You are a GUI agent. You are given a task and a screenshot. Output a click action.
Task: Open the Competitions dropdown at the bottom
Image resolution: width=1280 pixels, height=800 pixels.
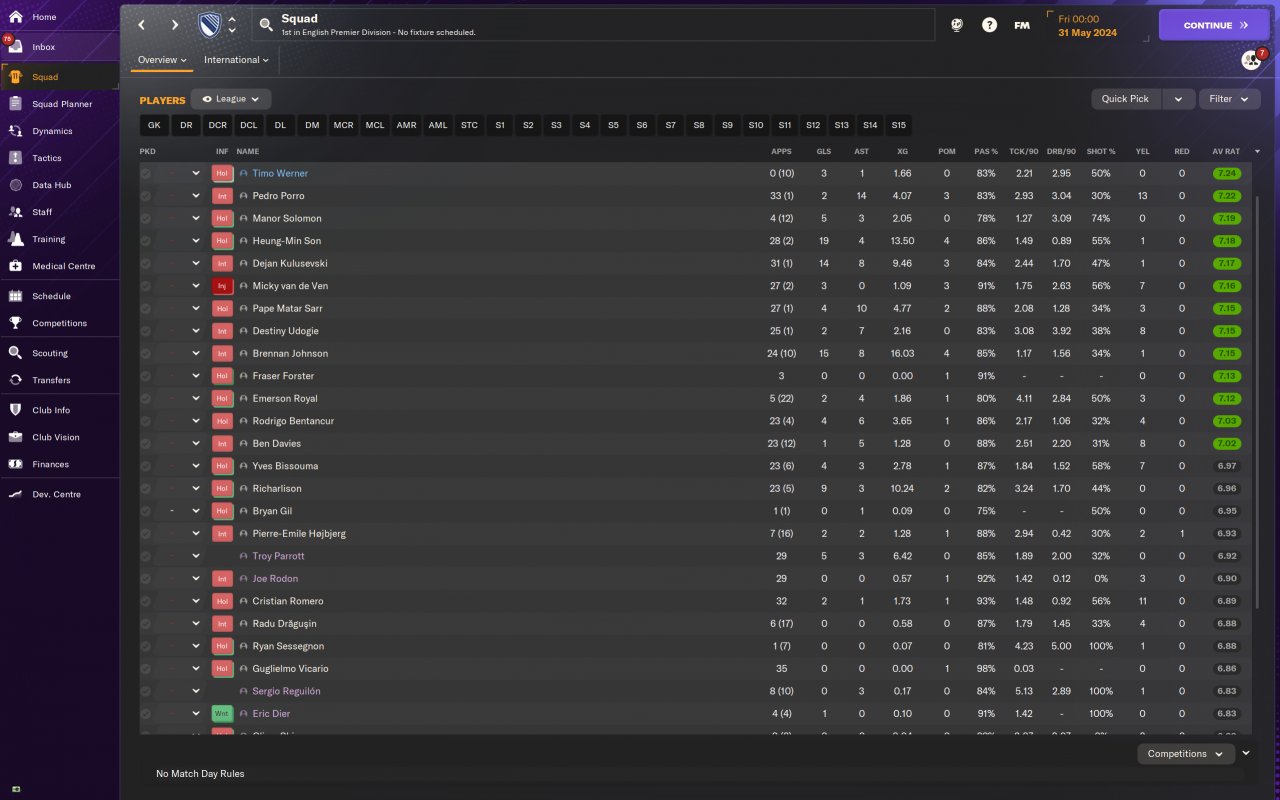click(1186, 754)
